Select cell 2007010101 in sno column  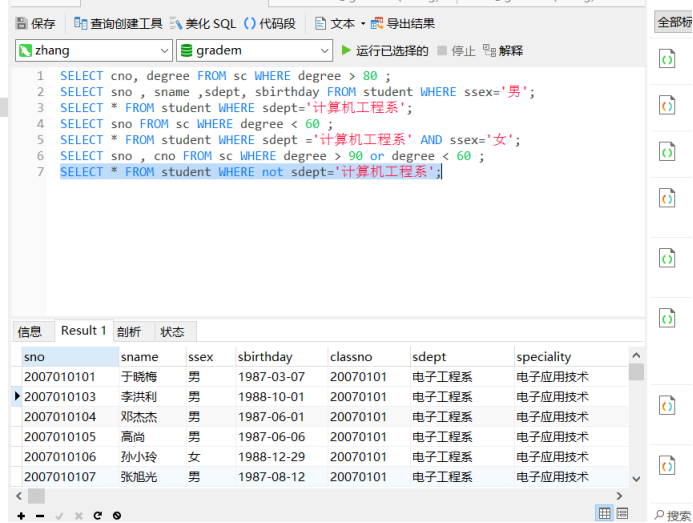click(x=70, y=377)
